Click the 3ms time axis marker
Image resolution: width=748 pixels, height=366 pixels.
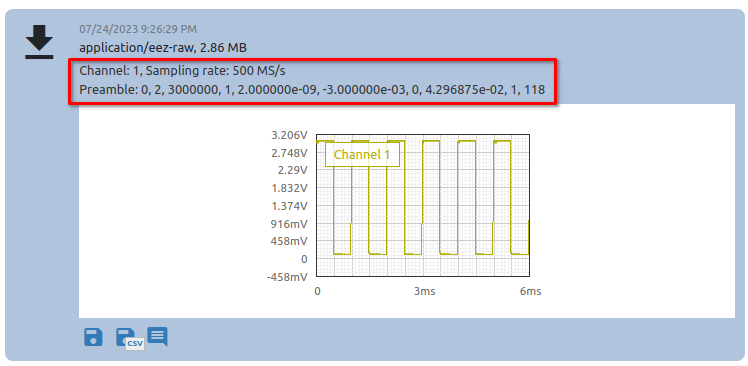[x=425, y=292]
